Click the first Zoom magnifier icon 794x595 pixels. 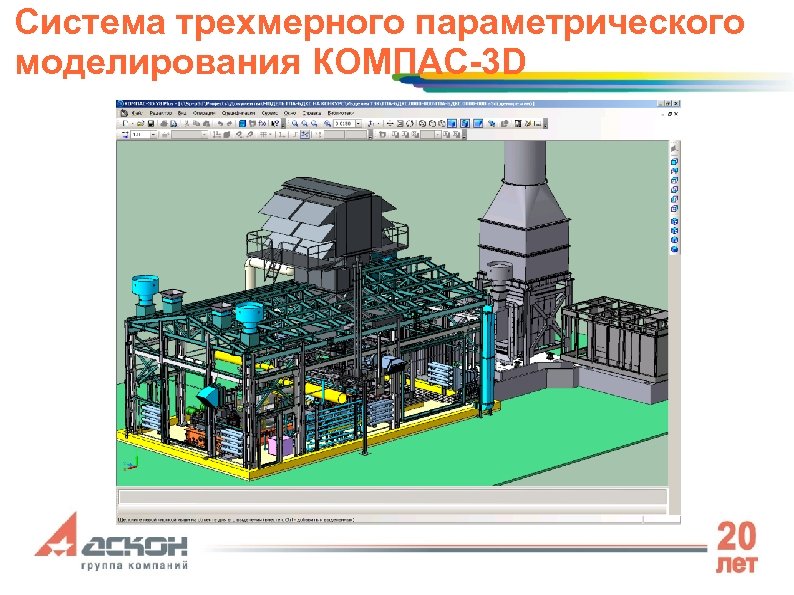[295, 124]
